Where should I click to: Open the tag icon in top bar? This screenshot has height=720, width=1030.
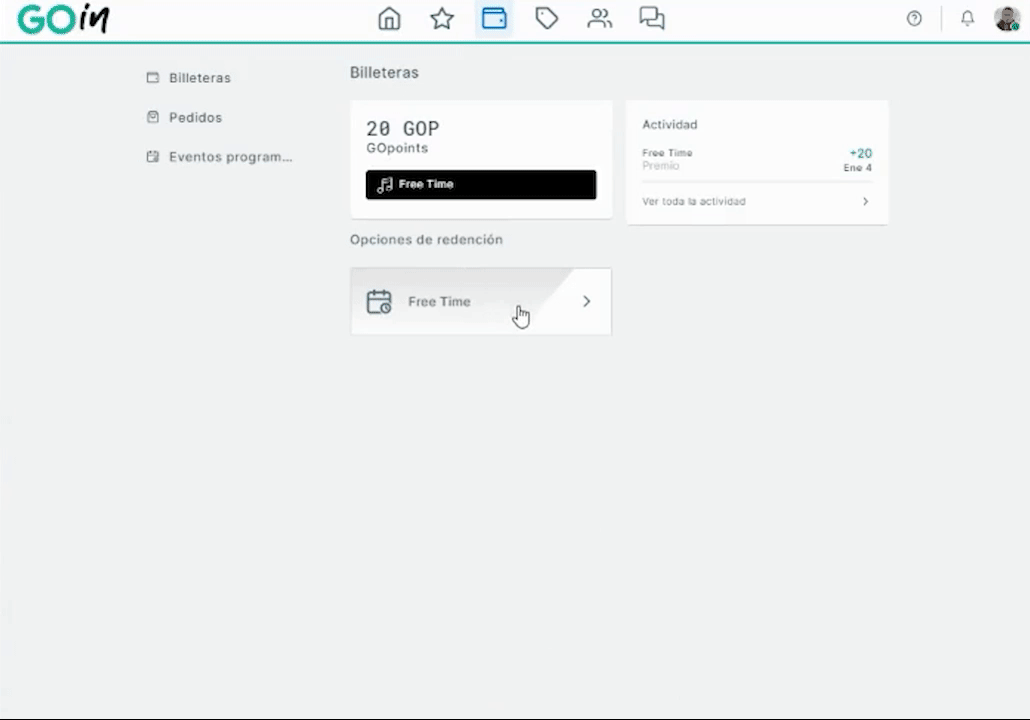546,19
